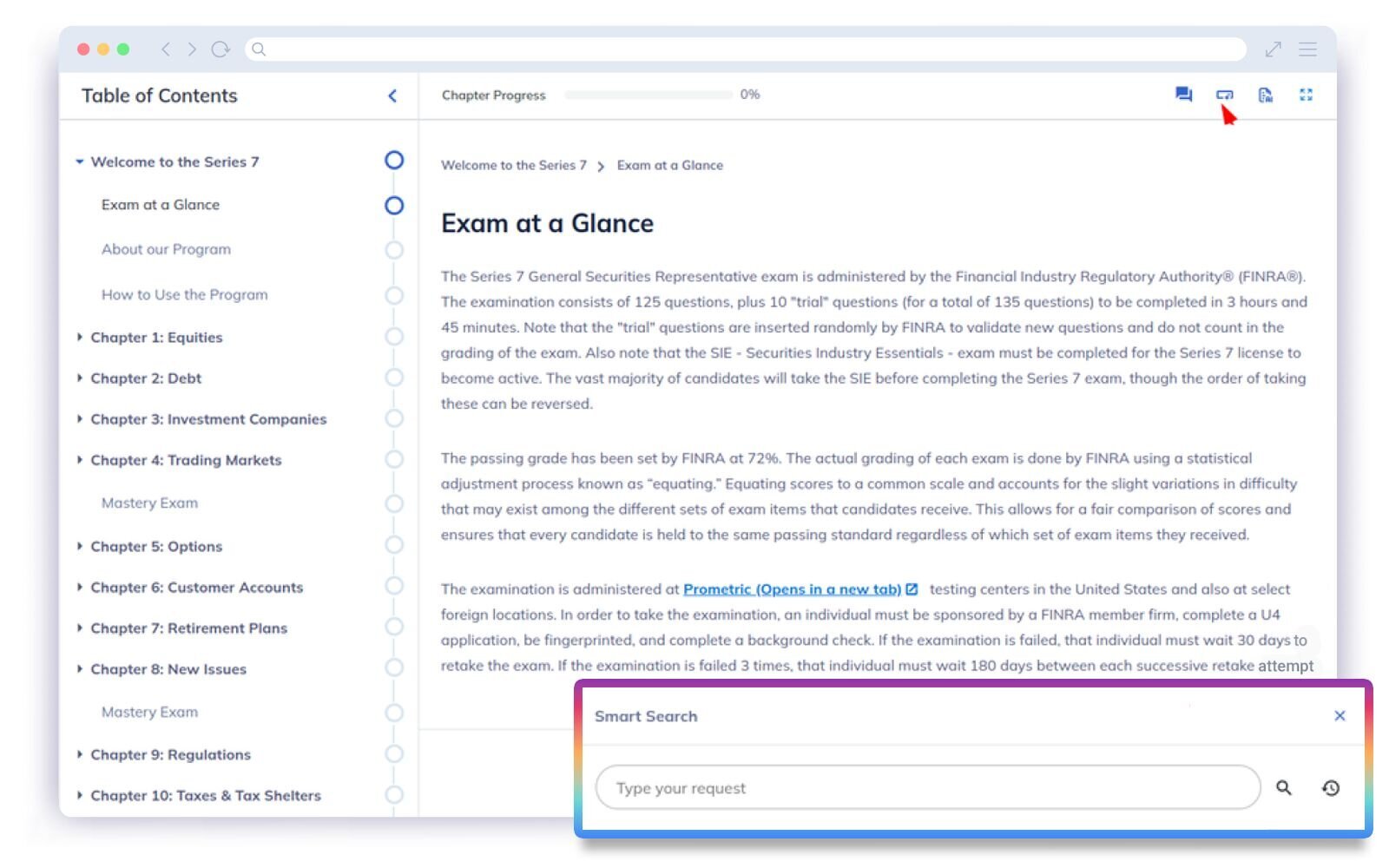Open the Prometric link
This screenshot has height=868, width=1389.
[792, 589]
